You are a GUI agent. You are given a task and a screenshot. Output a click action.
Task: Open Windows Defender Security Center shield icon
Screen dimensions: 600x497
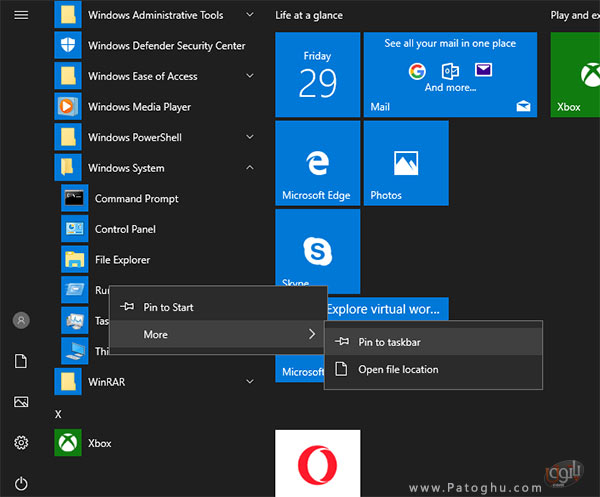68,45
